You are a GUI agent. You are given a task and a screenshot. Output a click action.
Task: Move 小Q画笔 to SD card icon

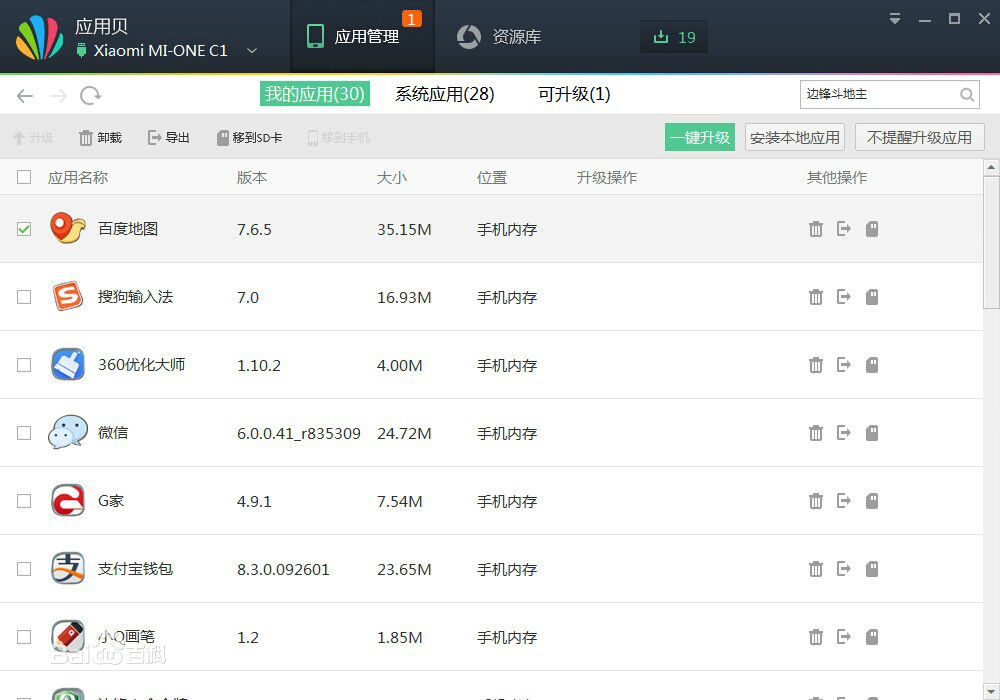coord(872,638)
